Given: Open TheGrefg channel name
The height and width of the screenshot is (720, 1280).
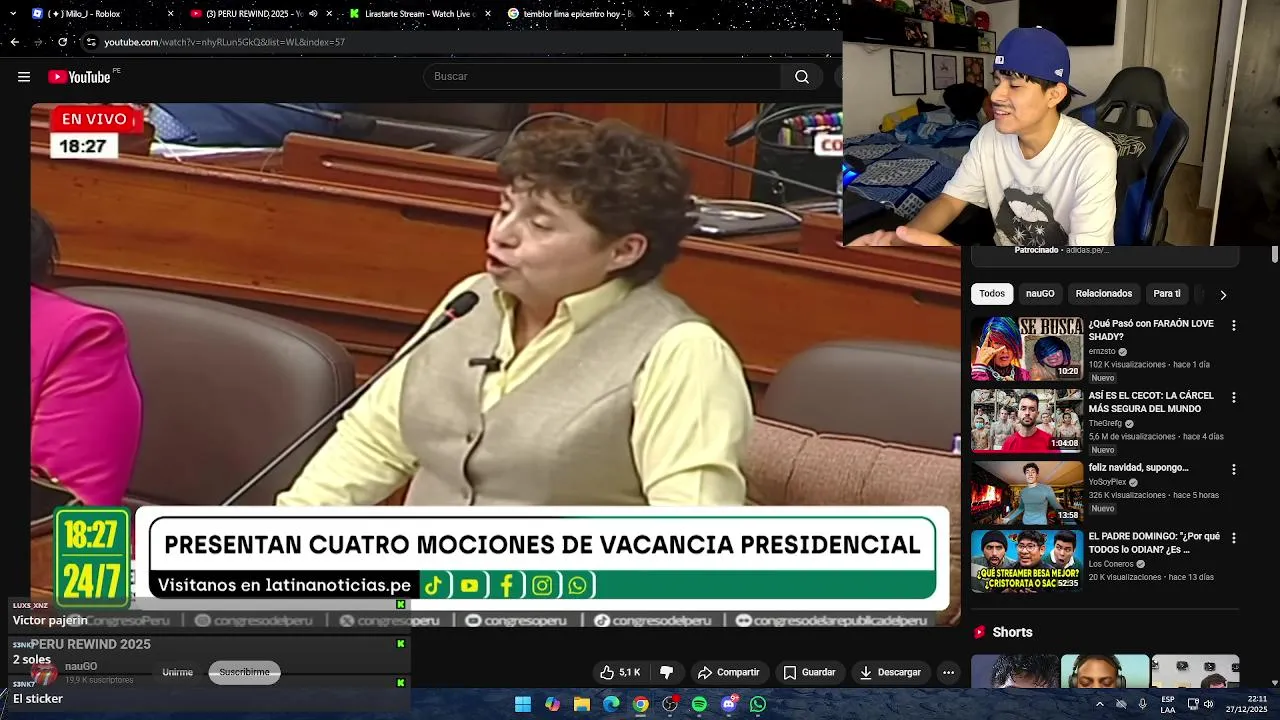Looking at the screenshot, I should tap(1105, 423).
